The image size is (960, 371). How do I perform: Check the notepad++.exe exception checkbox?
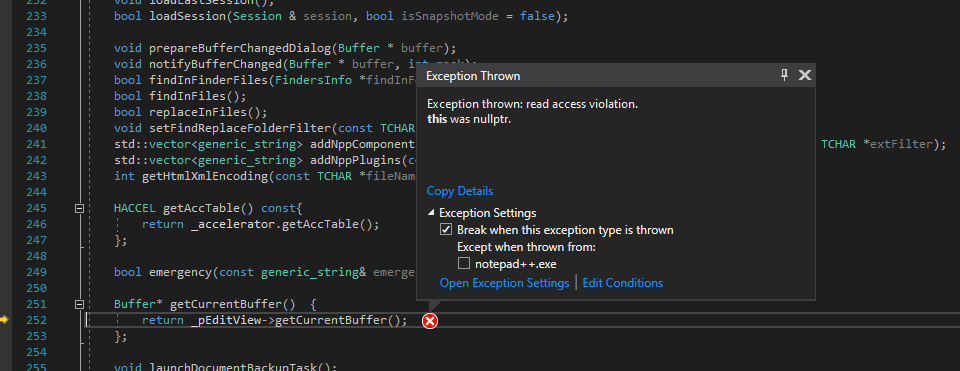(463, 264)
